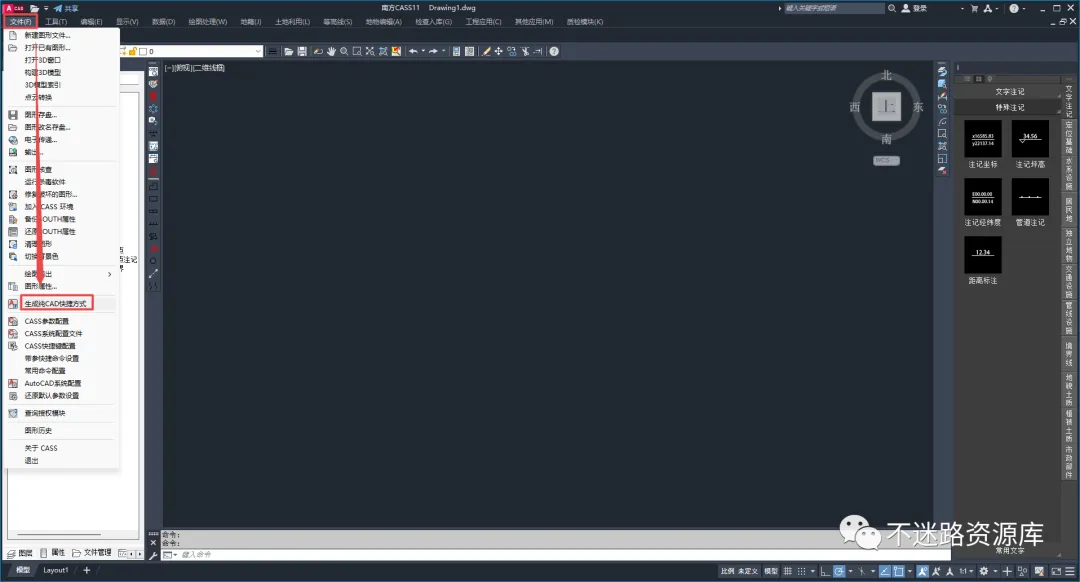The image size is (1080, 582).
Task: Add a new layout with plus tab
Action: pyautogui.click(x=87, y=570)
